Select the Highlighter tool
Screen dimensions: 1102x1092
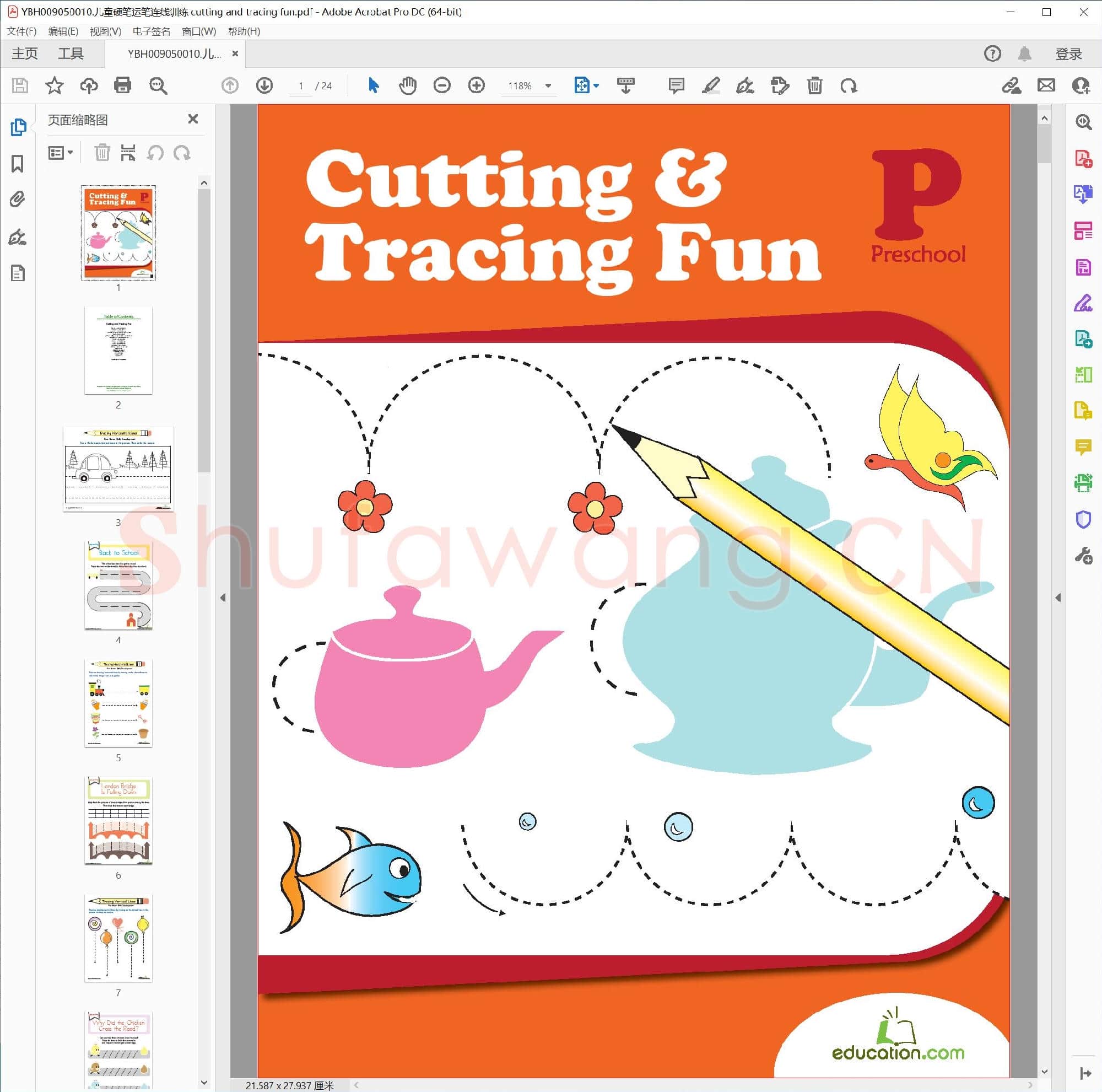pos(711,85)
